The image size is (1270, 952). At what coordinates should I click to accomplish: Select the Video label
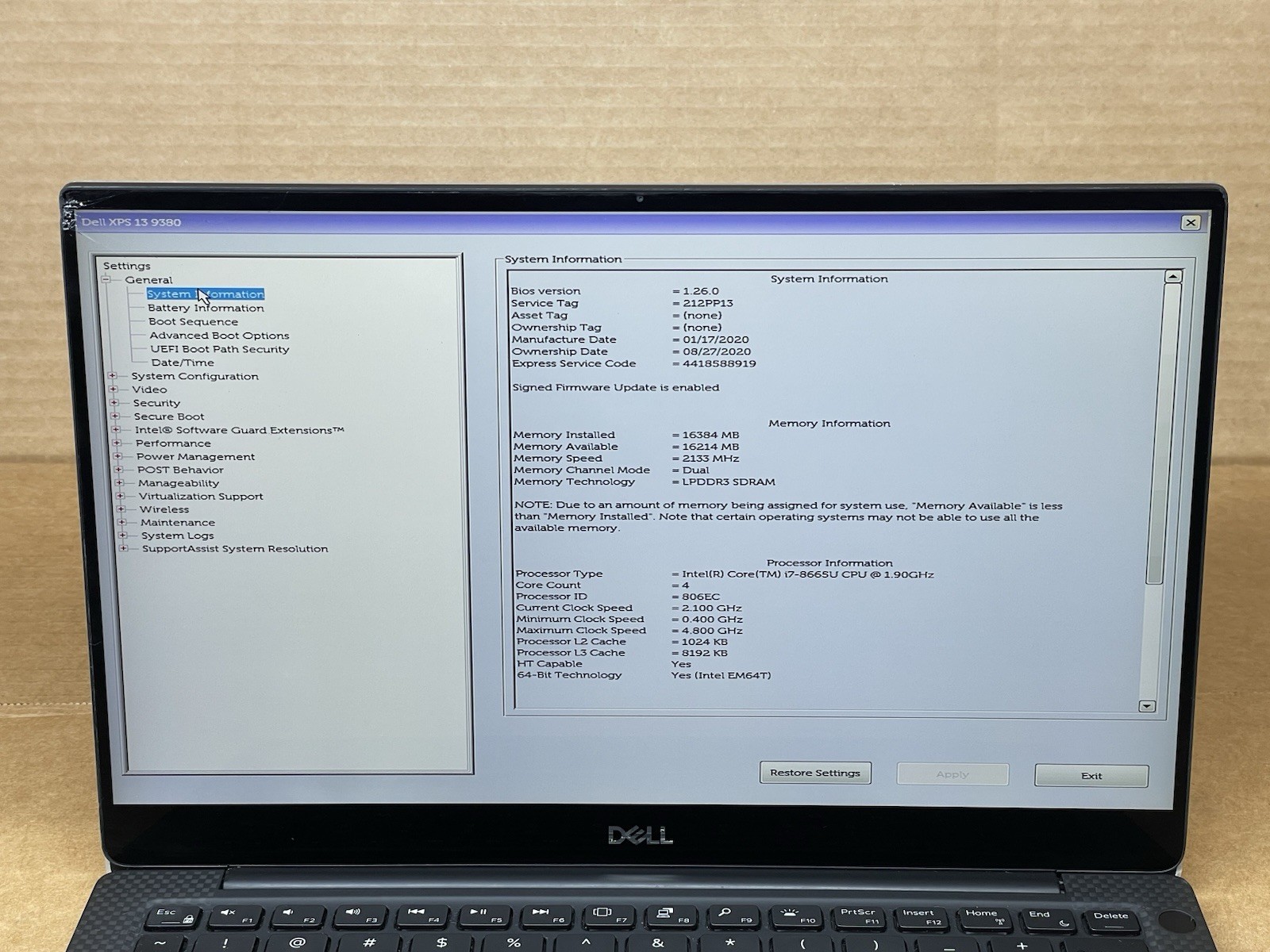[x=149, y=390]
